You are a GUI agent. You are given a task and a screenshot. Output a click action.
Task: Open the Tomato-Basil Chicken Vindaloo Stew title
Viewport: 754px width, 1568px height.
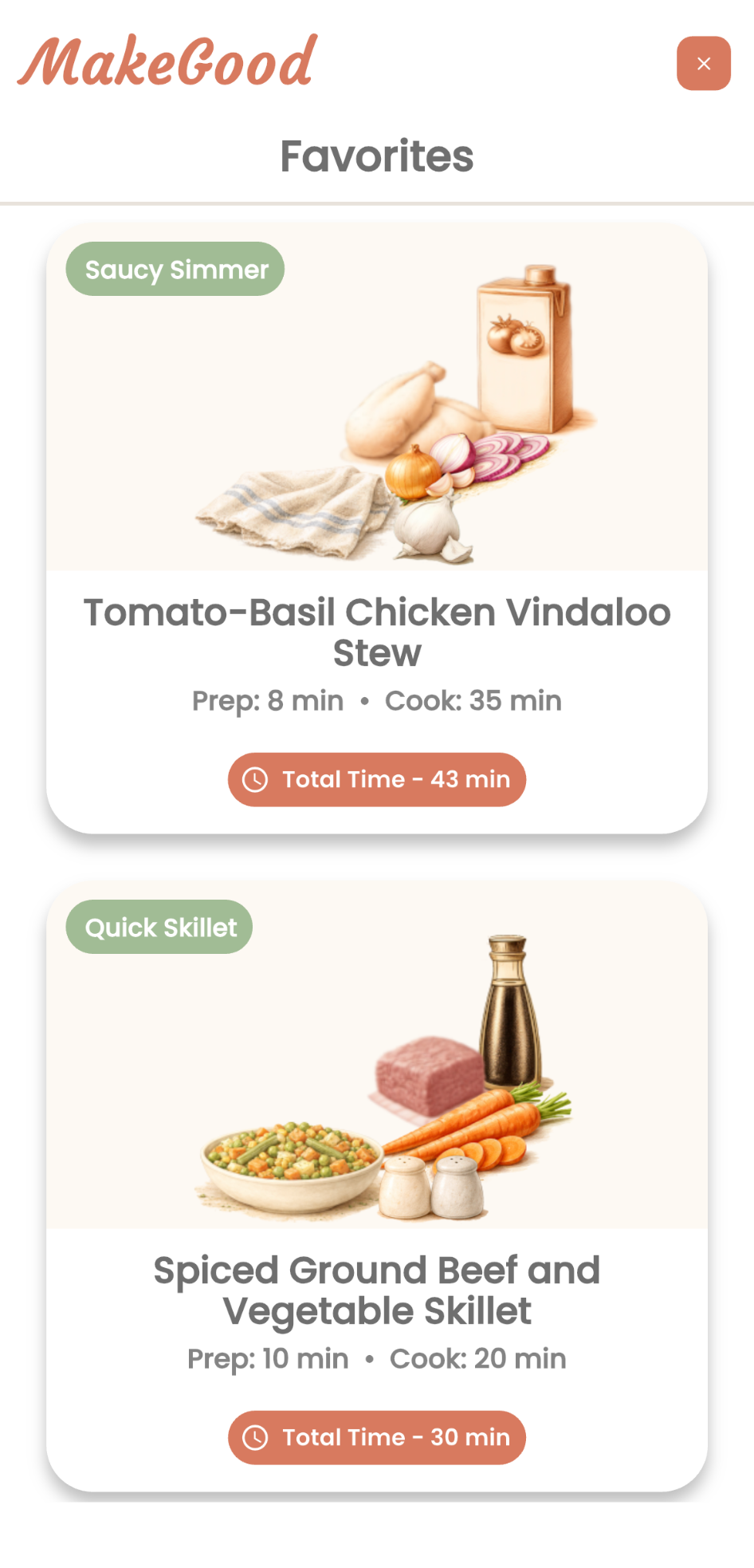pos(377,632)
